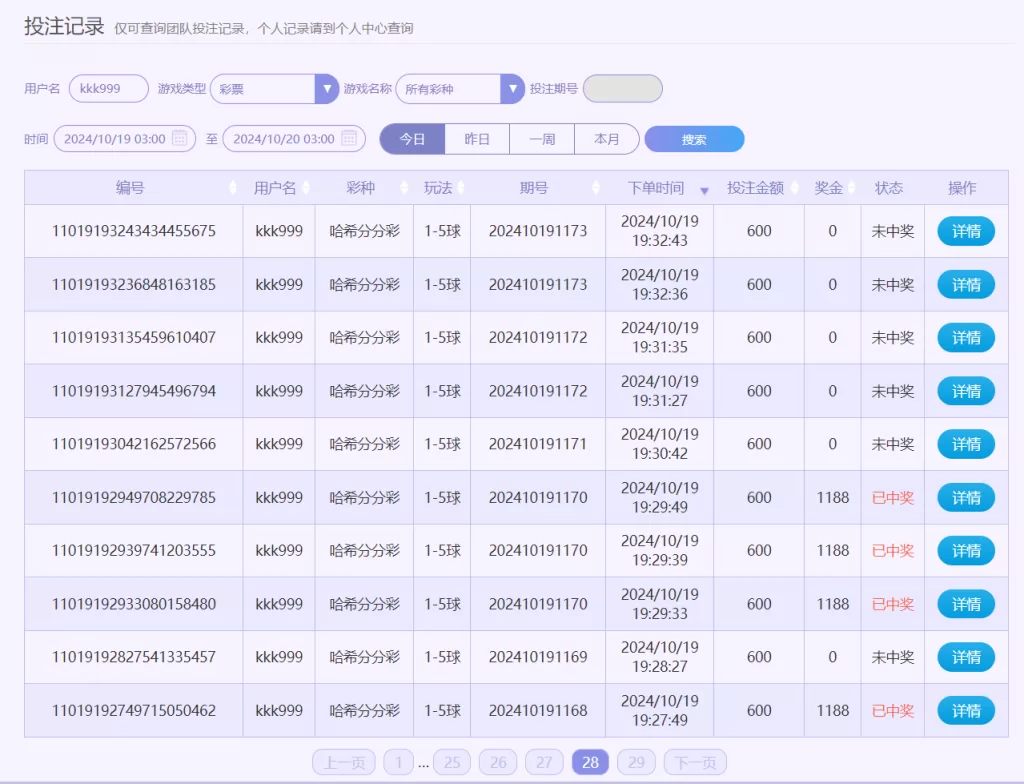Open the end time calendar icon
The width and height of the screenshot is (1024, 784).
pos(349,139)
